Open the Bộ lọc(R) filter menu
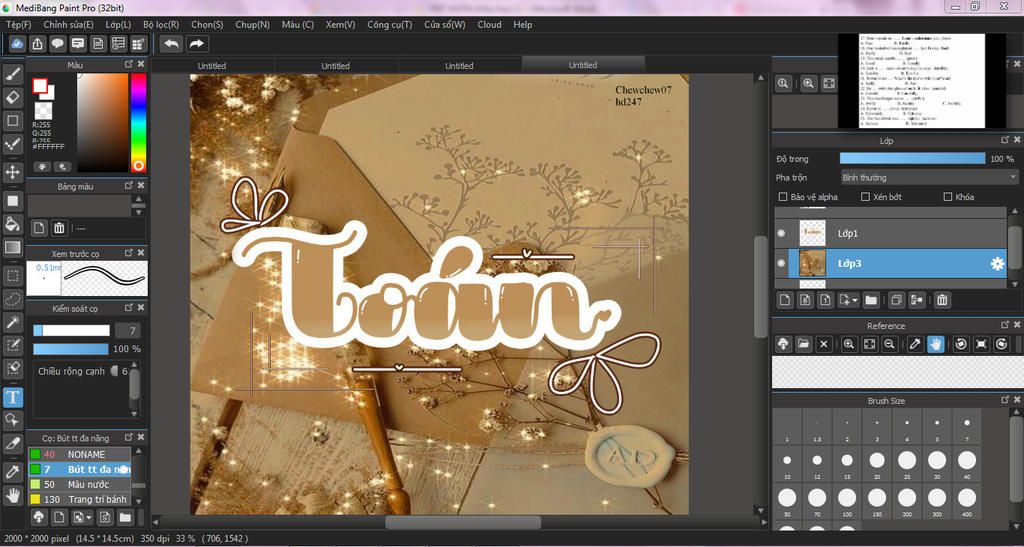The width and height of the screenshot is (1024, 547). coord(161,25)
